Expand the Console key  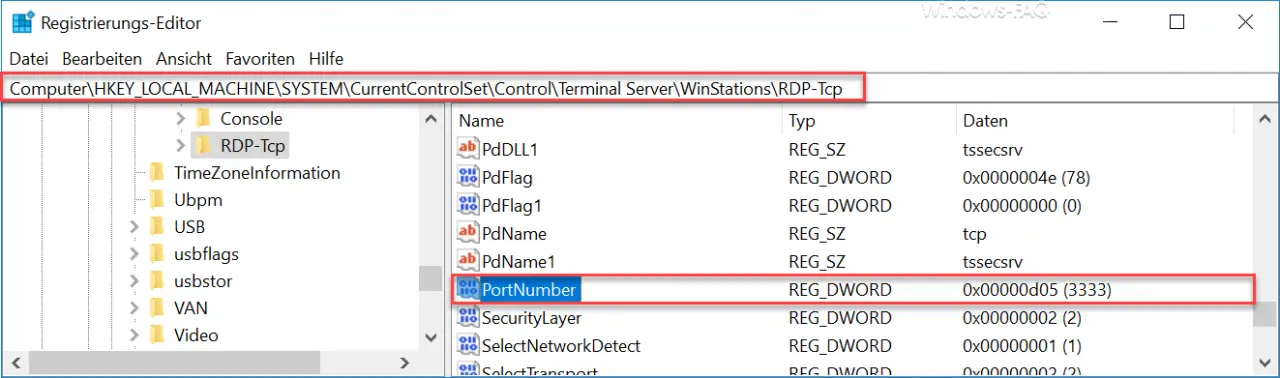pyautogui.click(x=180, y=119)
